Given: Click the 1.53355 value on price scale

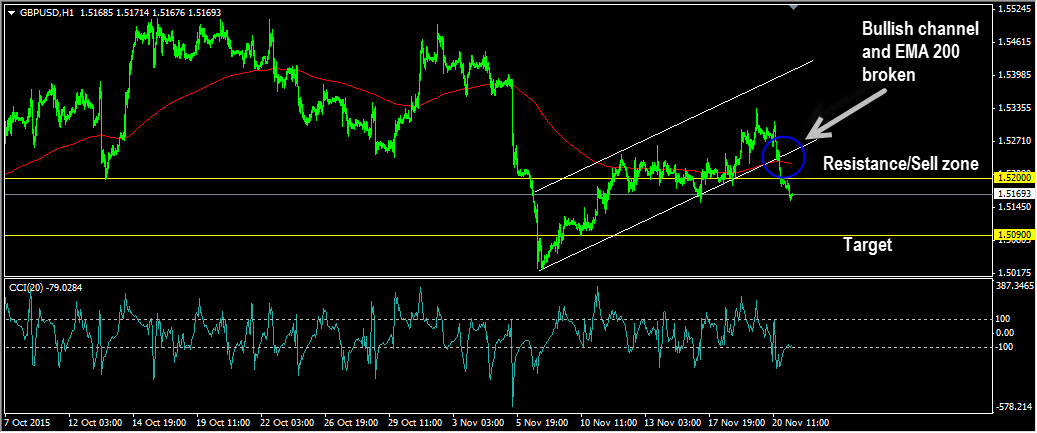Looking at the screenshot, I should [1014, 108].
